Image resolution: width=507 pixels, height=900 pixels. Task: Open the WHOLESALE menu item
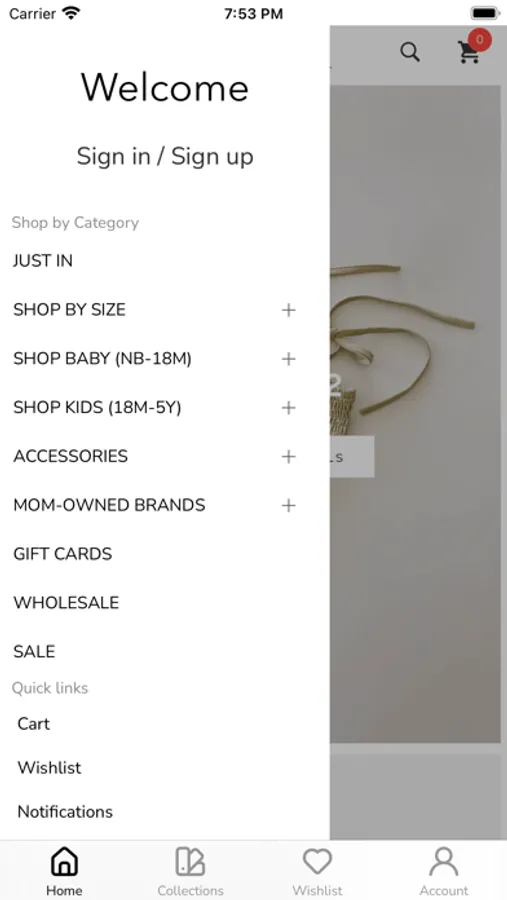point(66,603)
